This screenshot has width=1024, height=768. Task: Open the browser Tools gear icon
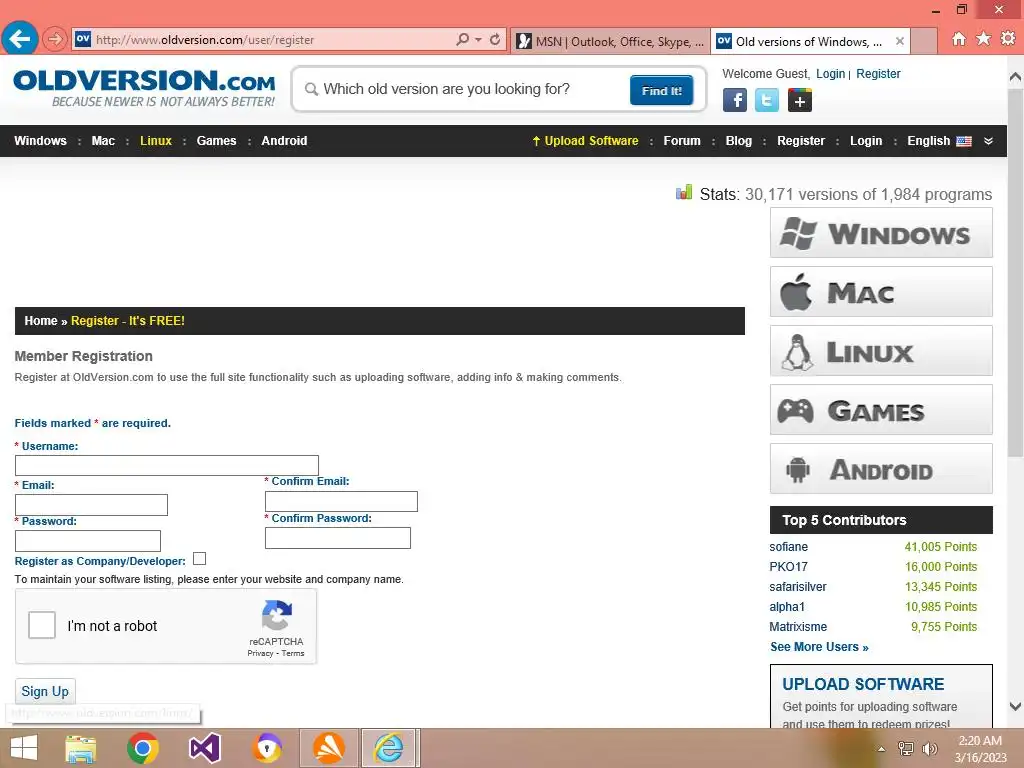pyautogui.click(x=1008, y=39)
